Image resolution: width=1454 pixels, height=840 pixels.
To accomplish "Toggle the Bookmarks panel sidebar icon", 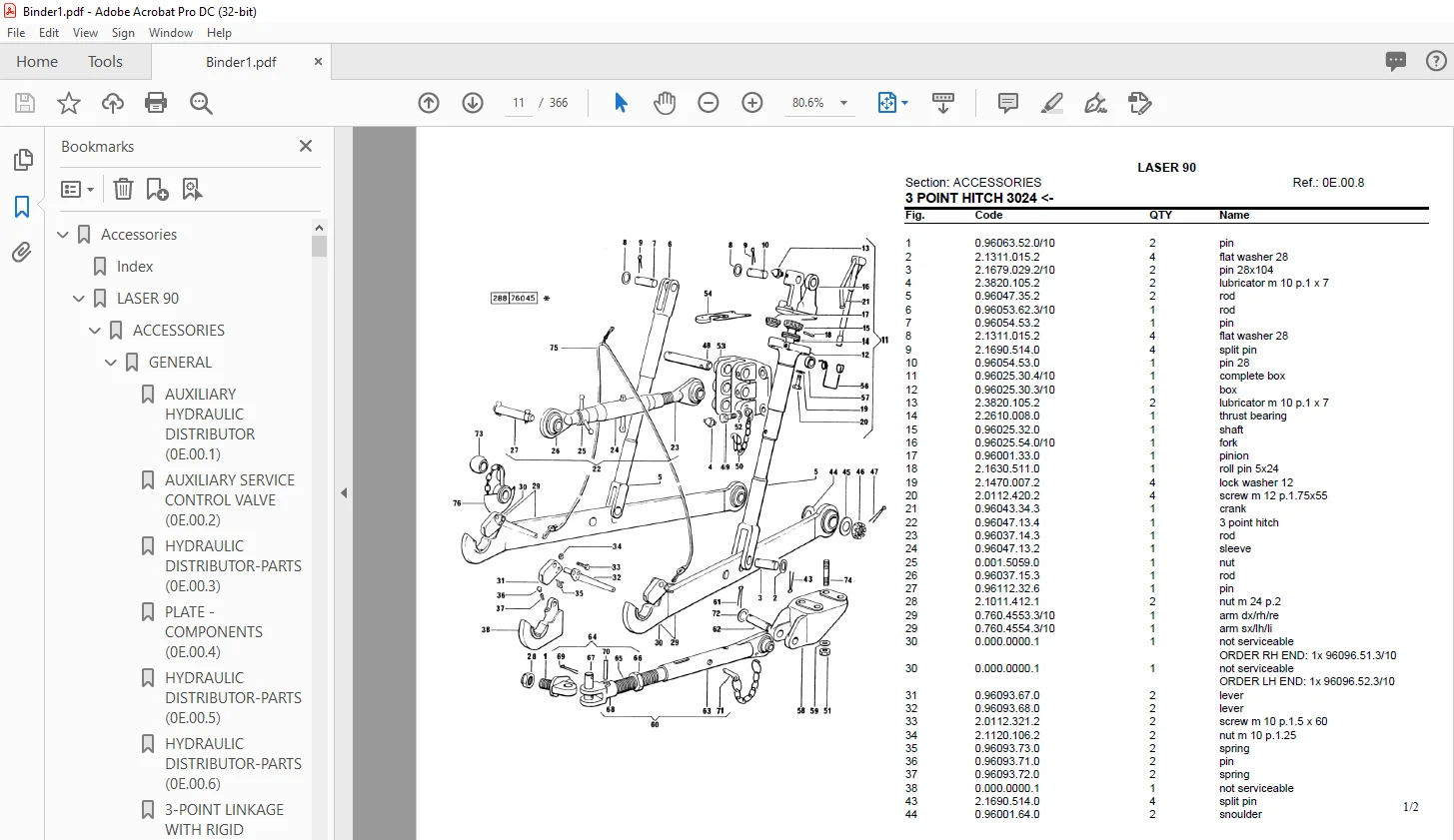I will (22, 207).
